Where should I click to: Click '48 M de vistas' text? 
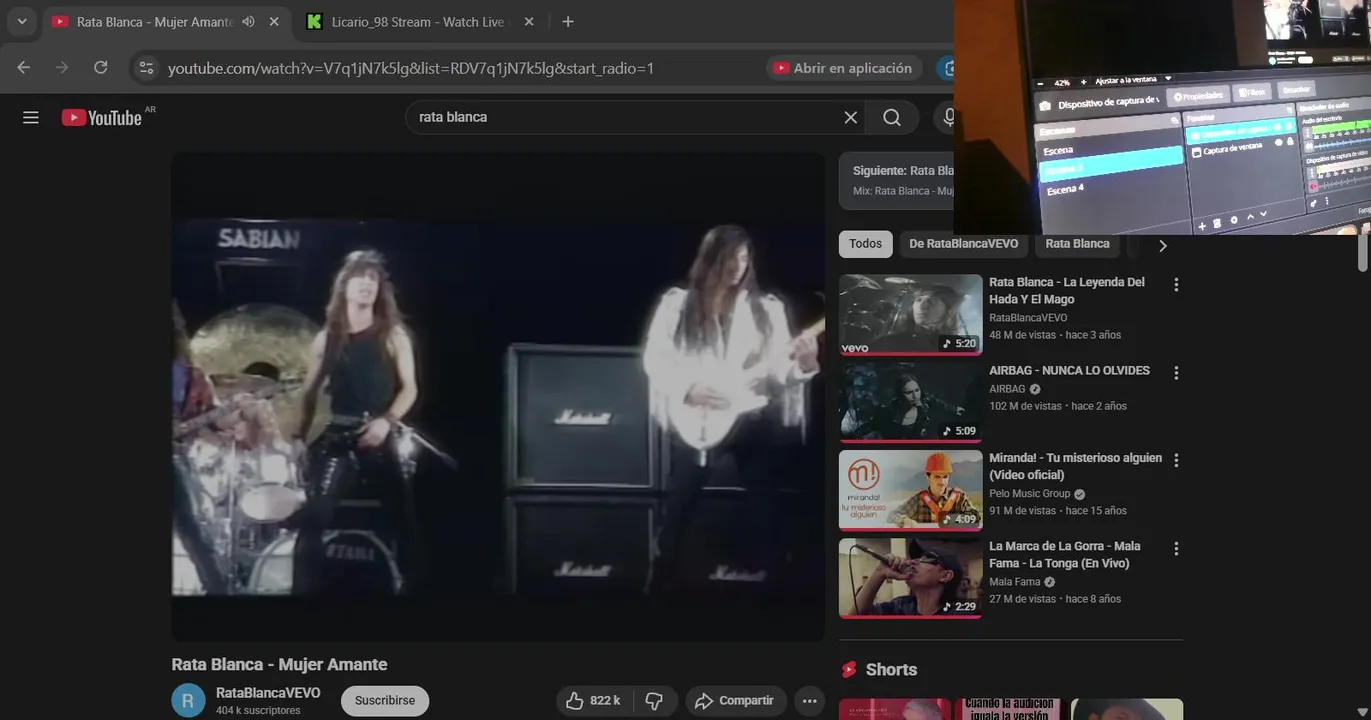1022,335
